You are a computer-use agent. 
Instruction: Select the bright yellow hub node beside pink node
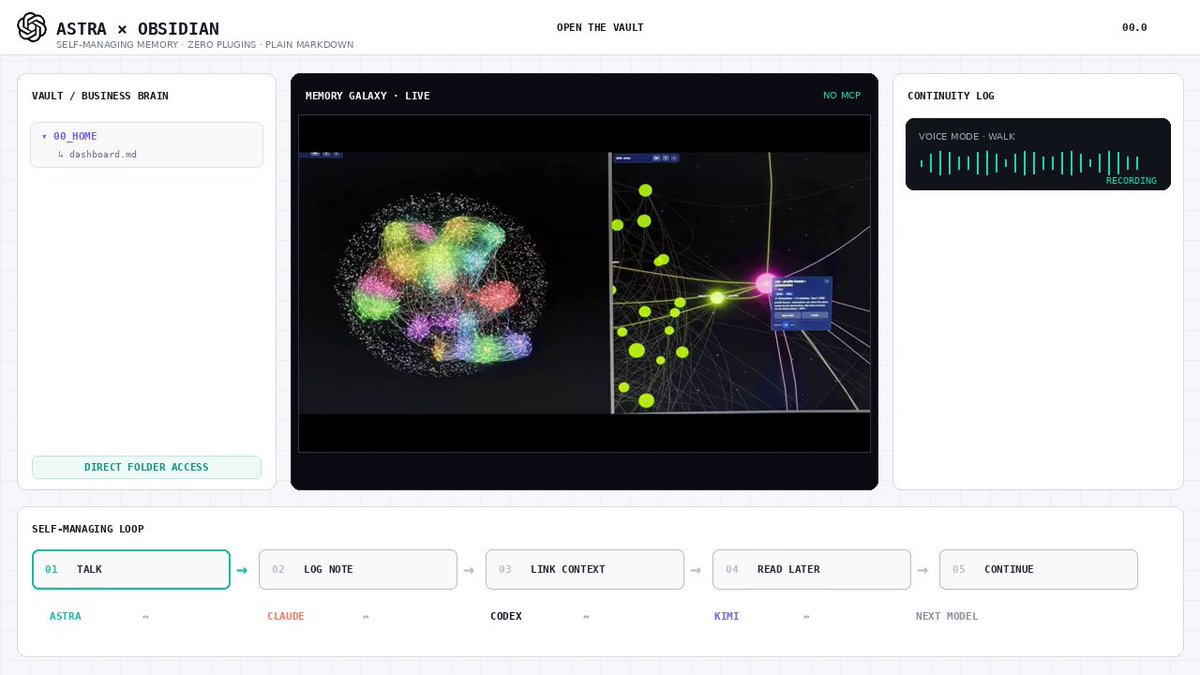click(x=716, y=297)
